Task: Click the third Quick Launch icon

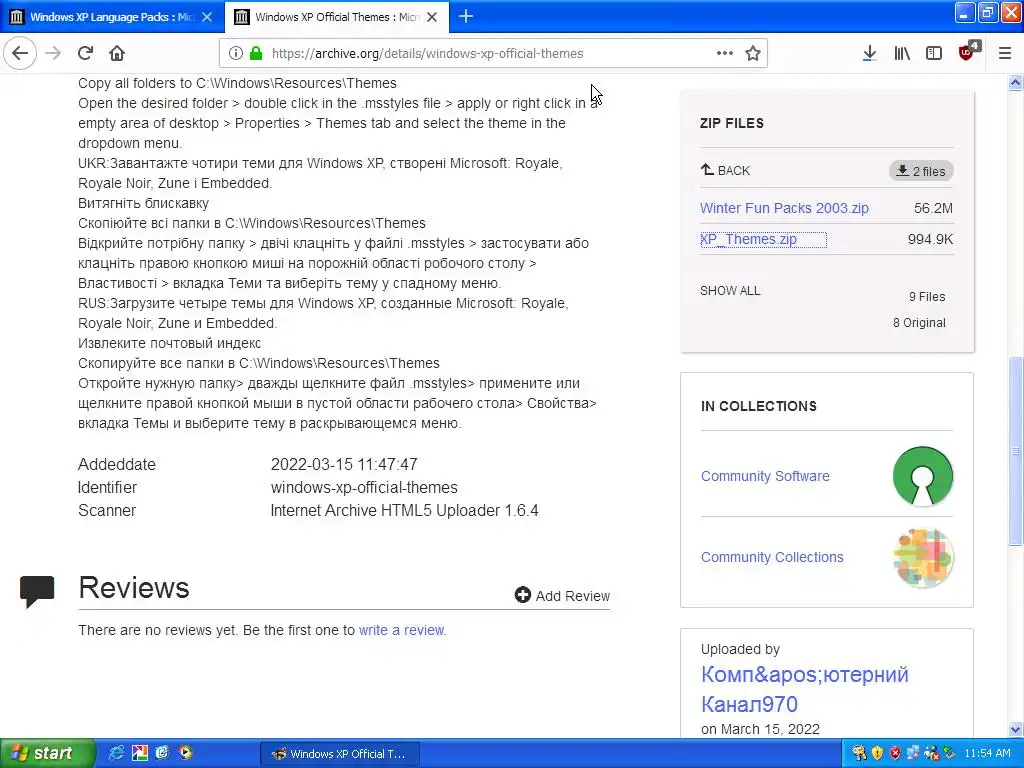Action: [x=162, y=753]
